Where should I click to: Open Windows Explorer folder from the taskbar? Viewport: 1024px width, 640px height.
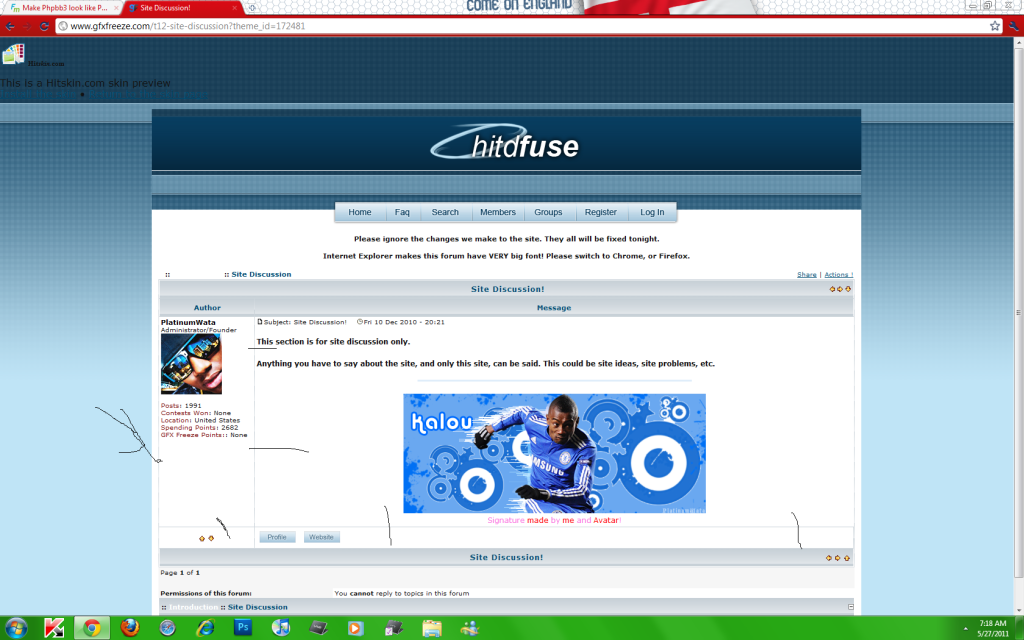click(x=432, y=628)
